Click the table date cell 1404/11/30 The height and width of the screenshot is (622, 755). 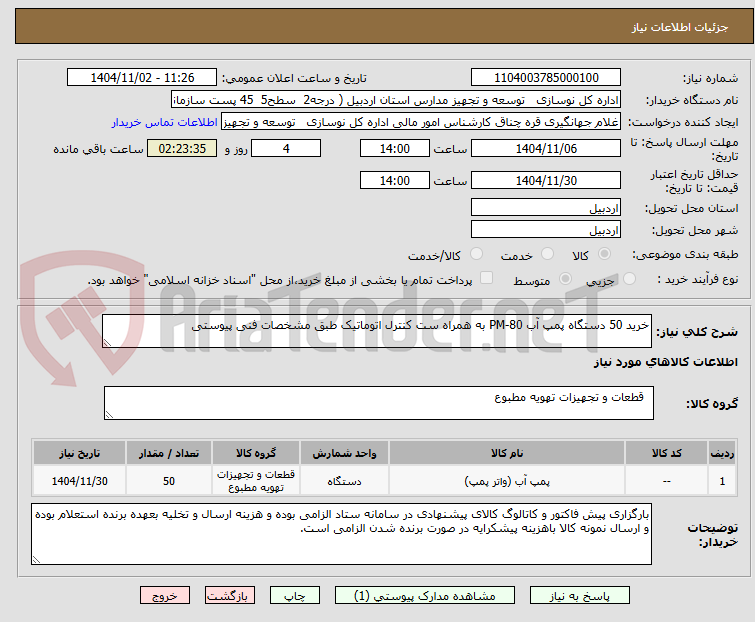pyautogui.click(x=79, y=480)
